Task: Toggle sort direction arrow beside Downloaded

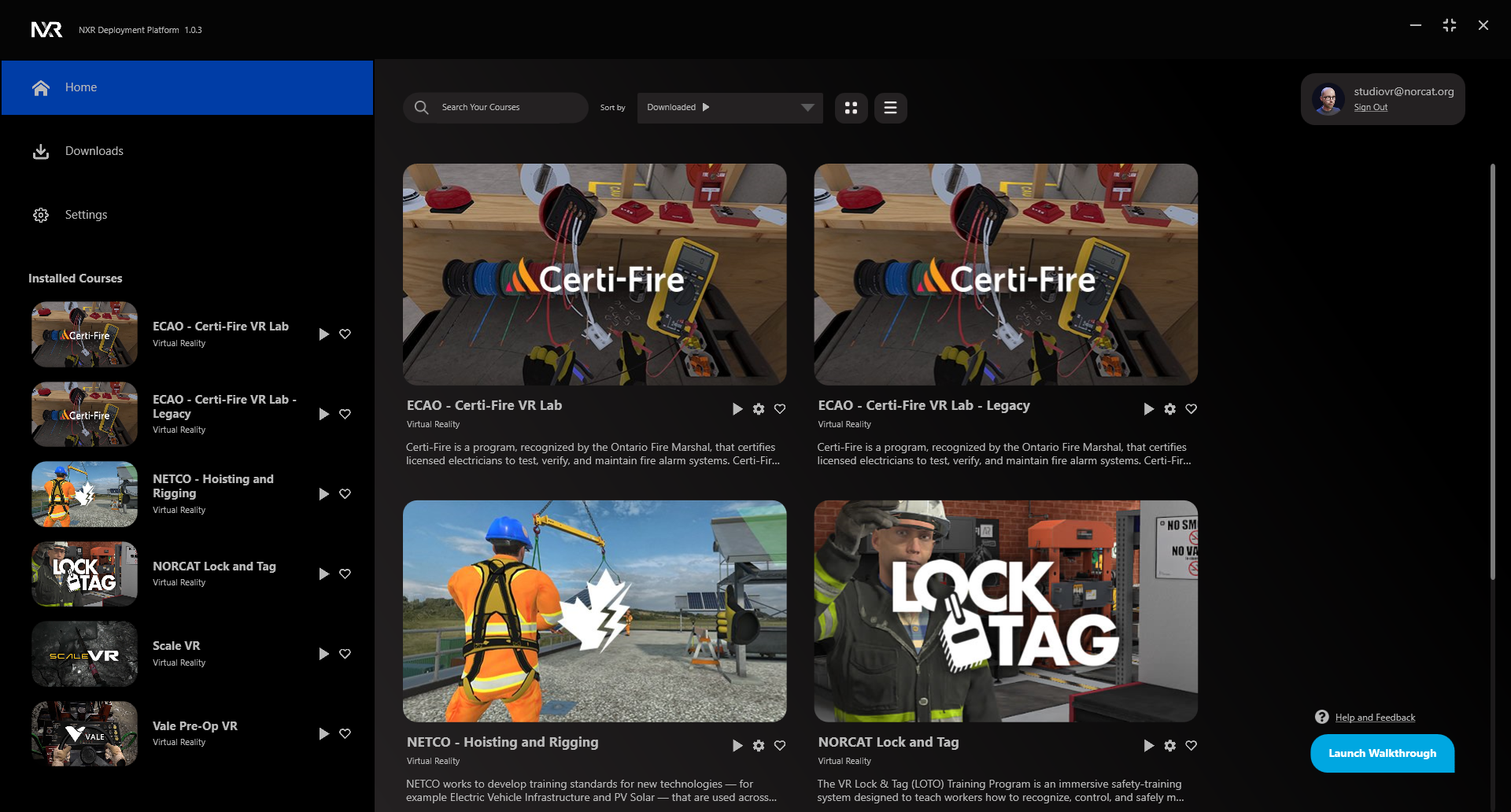Action: coord(706,107)
